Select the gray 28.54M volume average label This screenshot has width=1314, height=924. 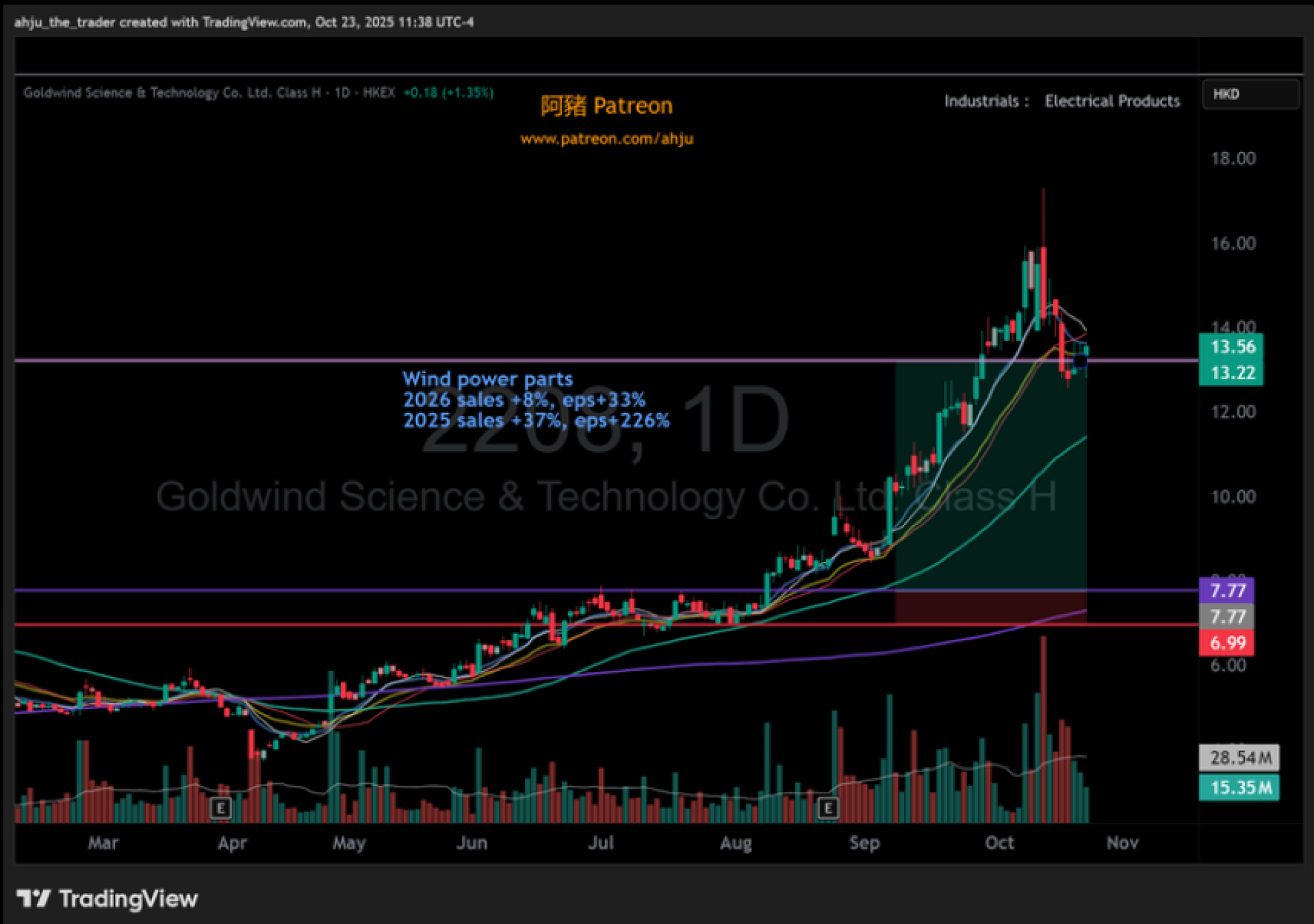(1239, 758)
